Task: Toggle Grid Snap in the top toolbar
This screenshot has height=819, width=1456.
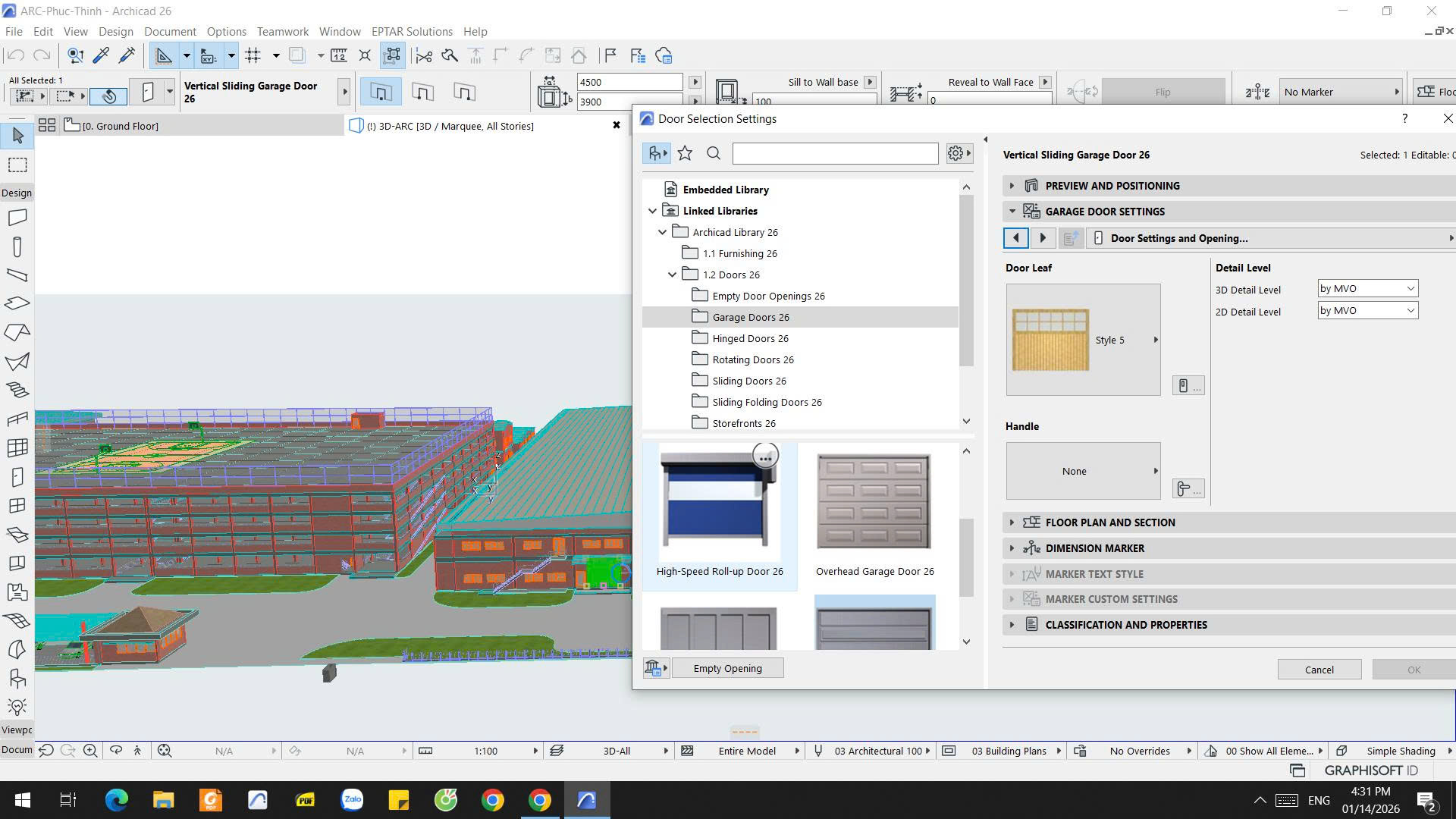Action: [x=253, y=55]
